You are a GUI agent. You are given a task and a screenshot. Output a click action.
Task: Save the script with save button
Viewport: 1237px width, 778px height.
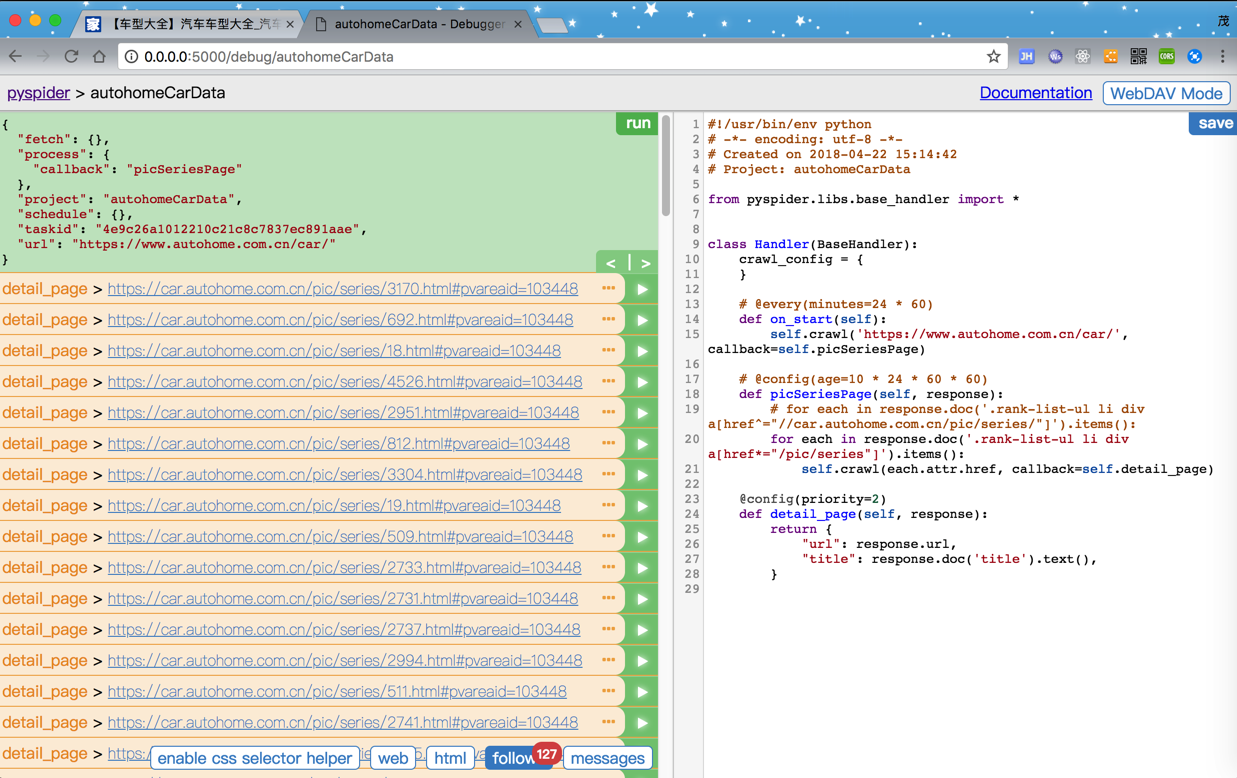(x=1214, y=123)
